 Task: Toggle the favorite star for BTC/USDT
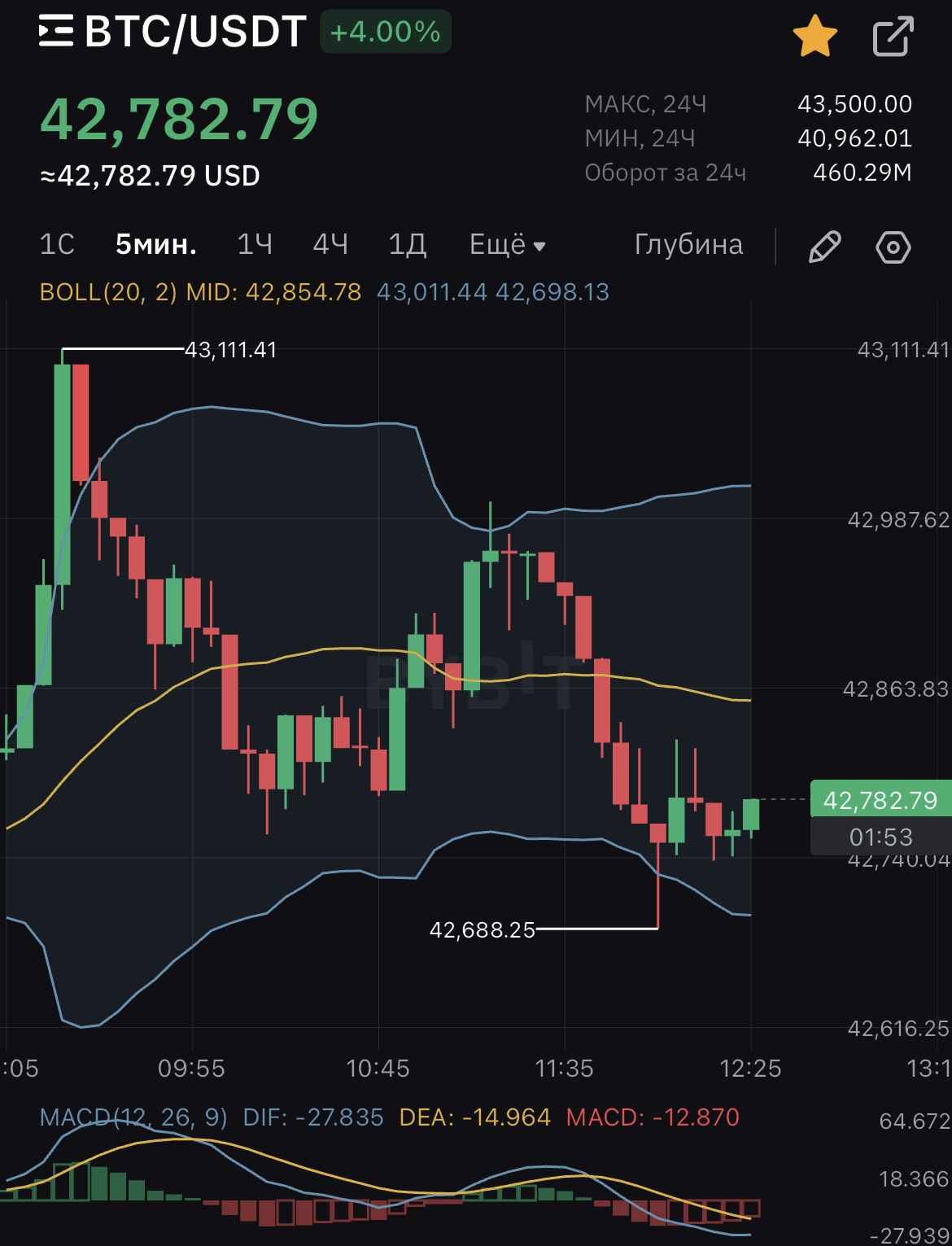[814, 37]
